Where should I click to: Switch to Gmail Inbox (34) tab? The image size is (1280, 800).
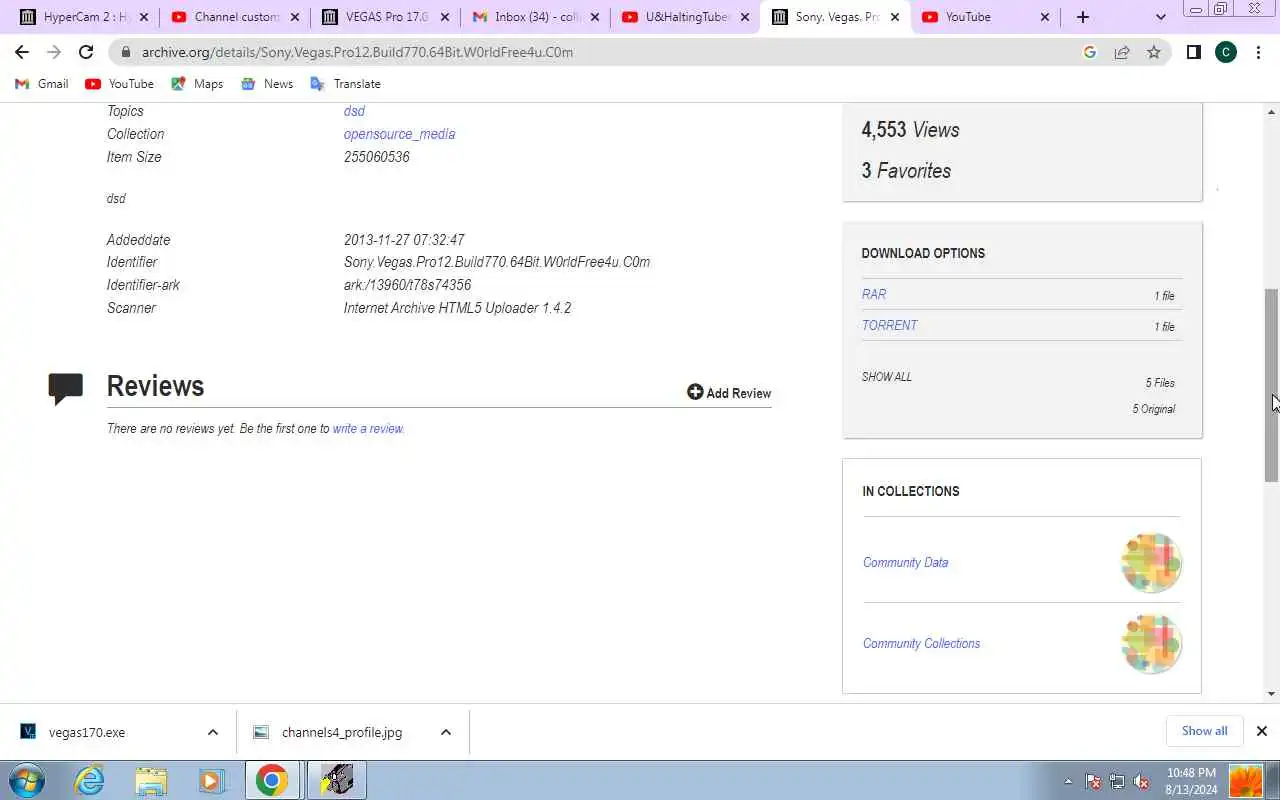tap(535, 17)
